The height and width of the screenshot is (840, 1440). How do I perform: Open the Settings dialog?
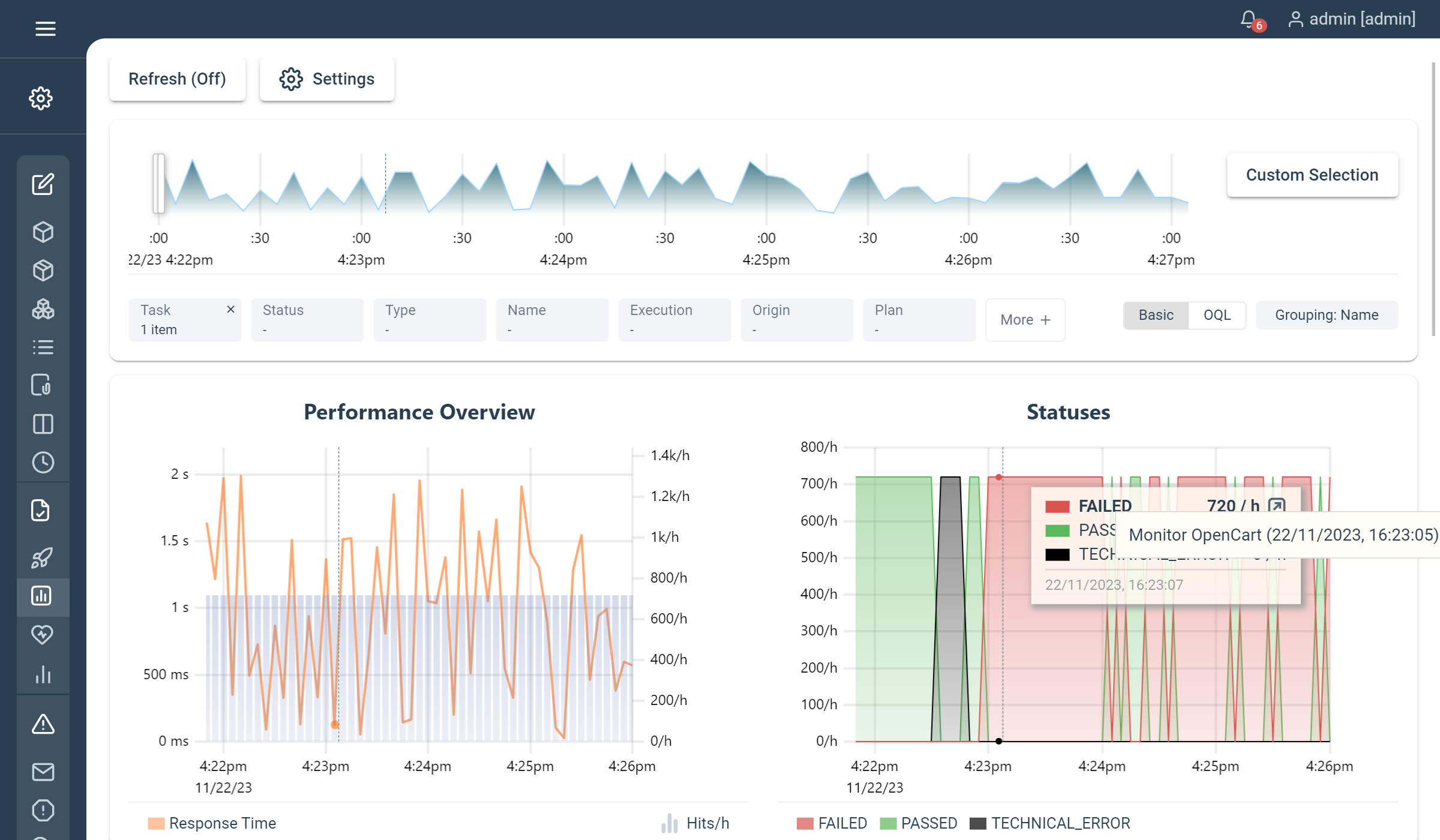tap(326, 78)
